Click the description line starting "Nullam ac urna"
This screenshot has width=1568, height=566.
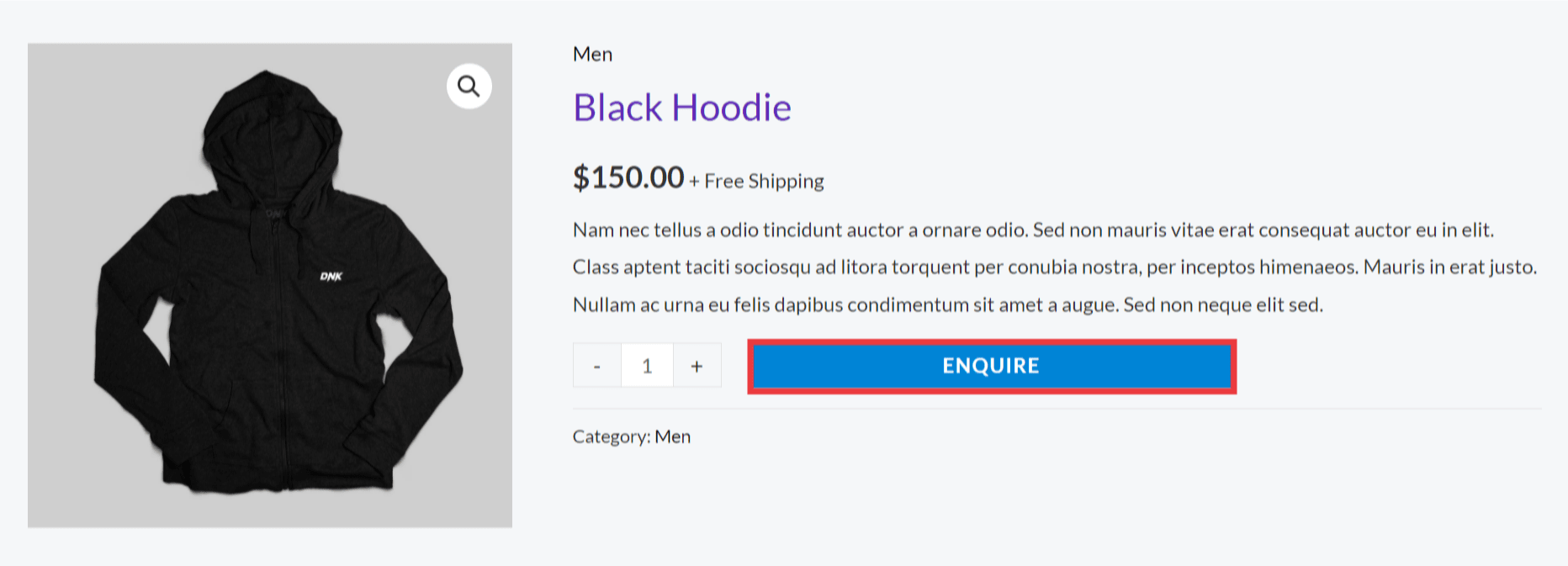pyautogui.click(x=947, y=305)
